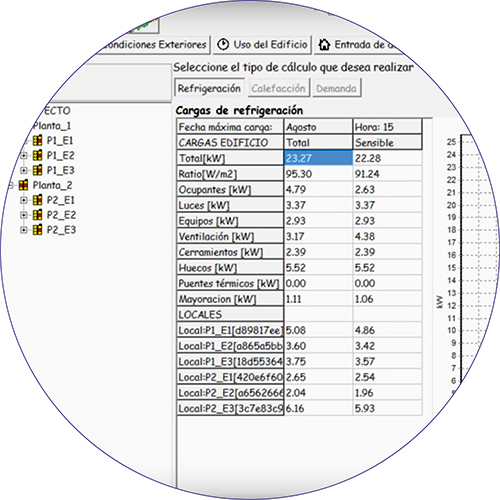Select the highlighted Total 23.27 cell
500x500 pixels.
click(x=318, y=158)
